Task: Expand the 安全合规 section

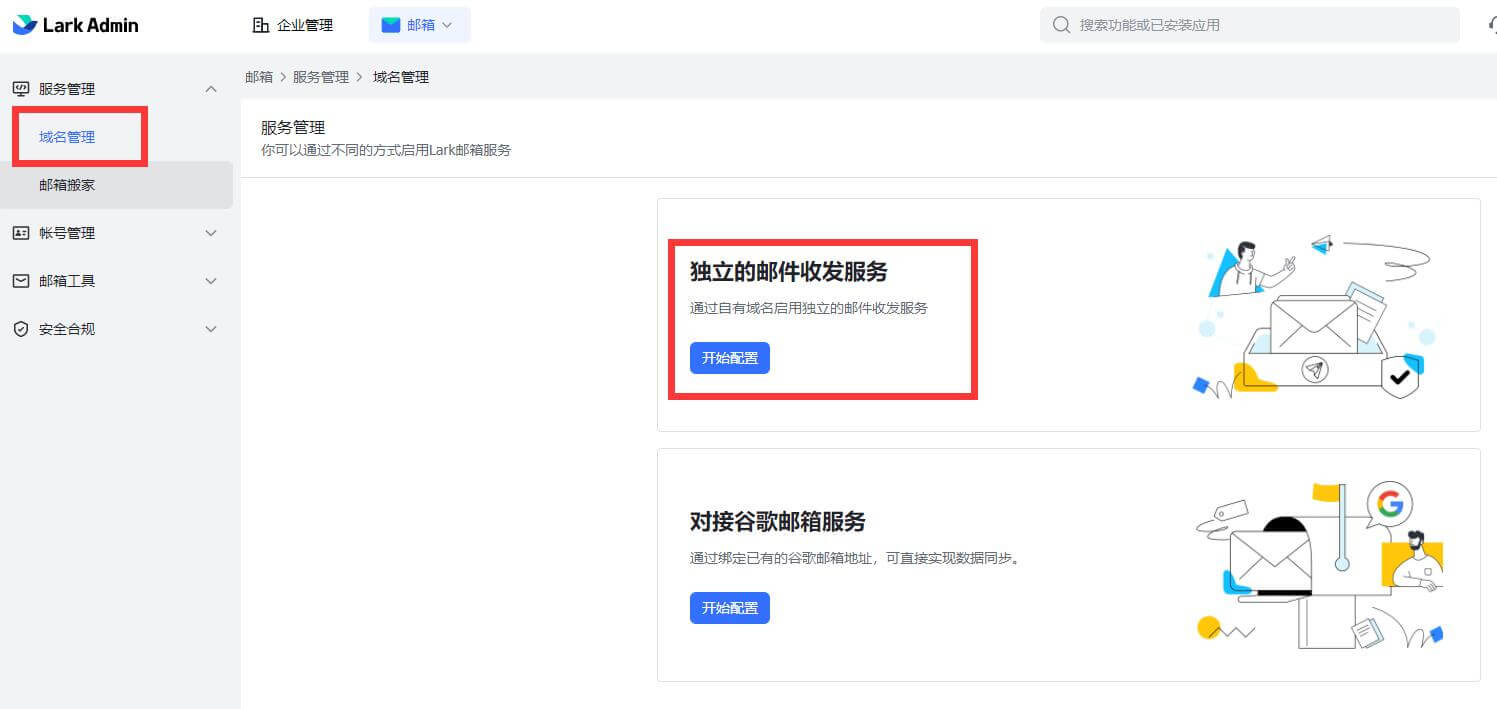Action: point(211,329)
